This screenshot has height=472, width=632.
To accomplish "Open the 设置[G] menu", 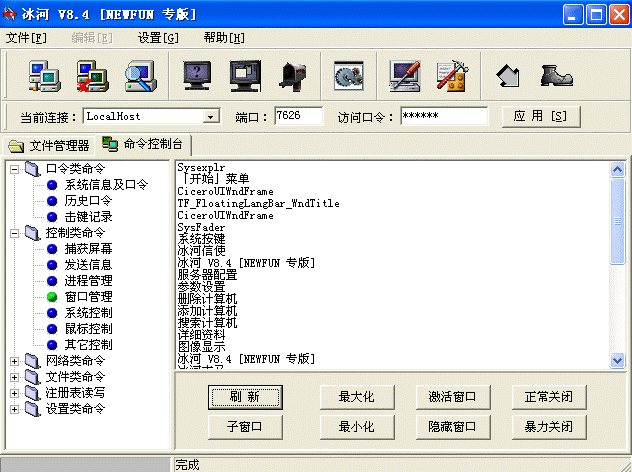I will click(x=158, y=38).
